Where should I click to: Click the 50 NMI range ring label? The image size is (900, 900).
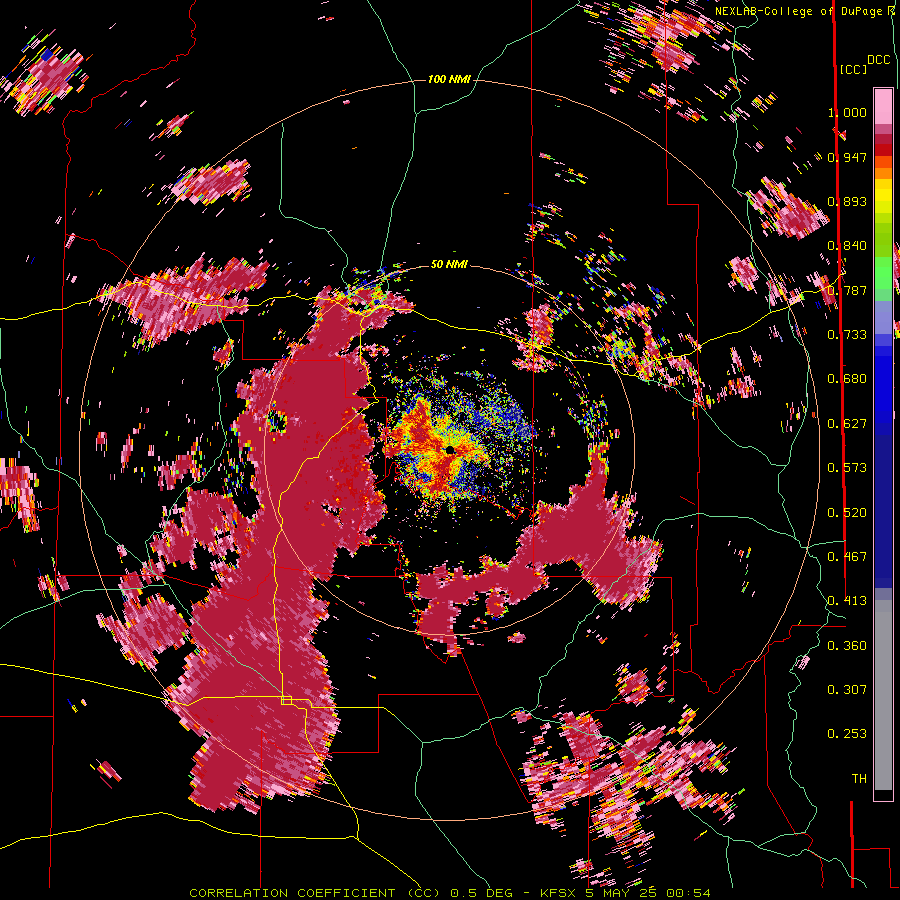point(449,264)
